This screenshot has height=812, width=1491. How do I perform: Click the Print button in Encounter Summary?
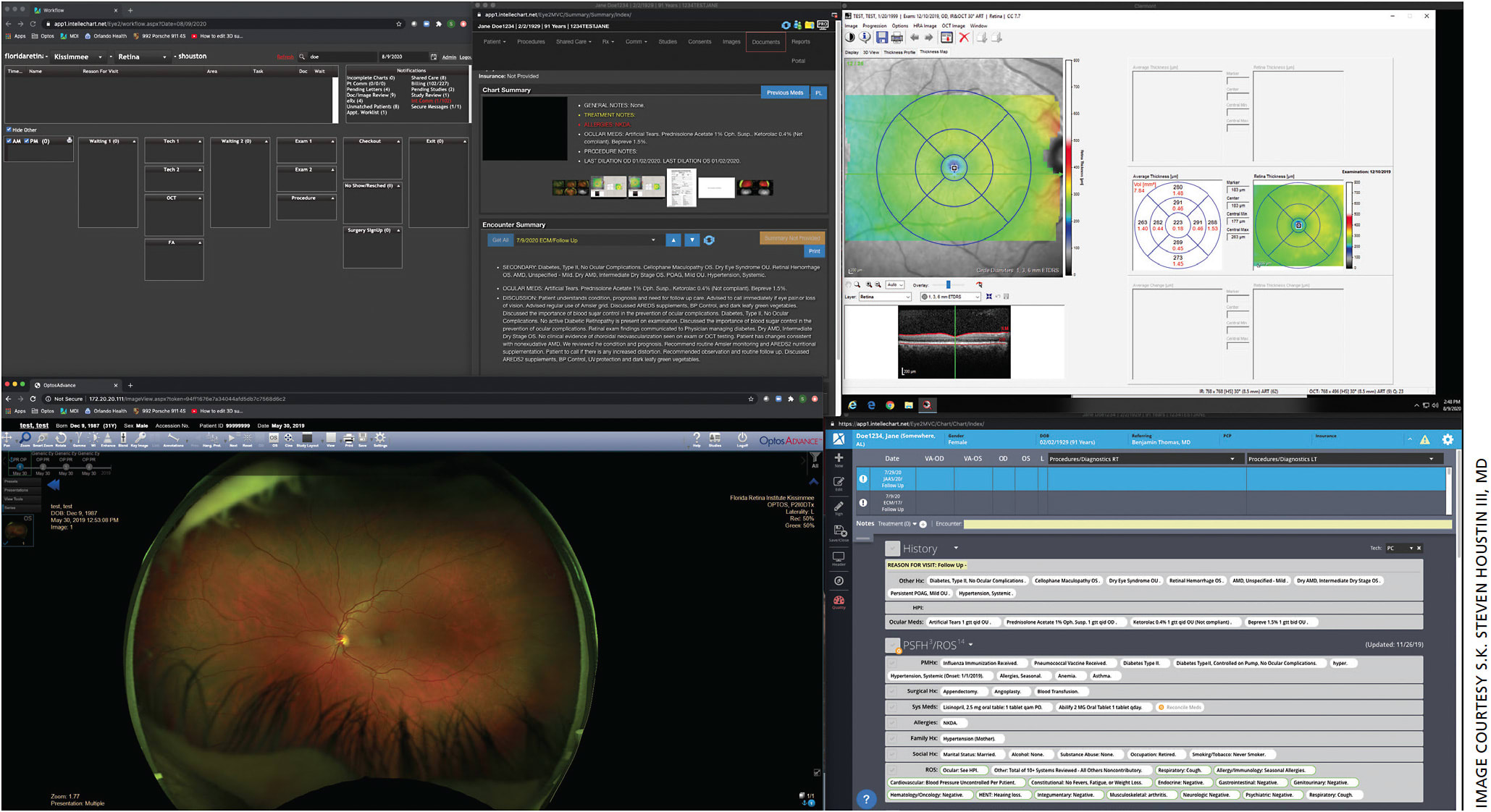(x=814, y=251)
